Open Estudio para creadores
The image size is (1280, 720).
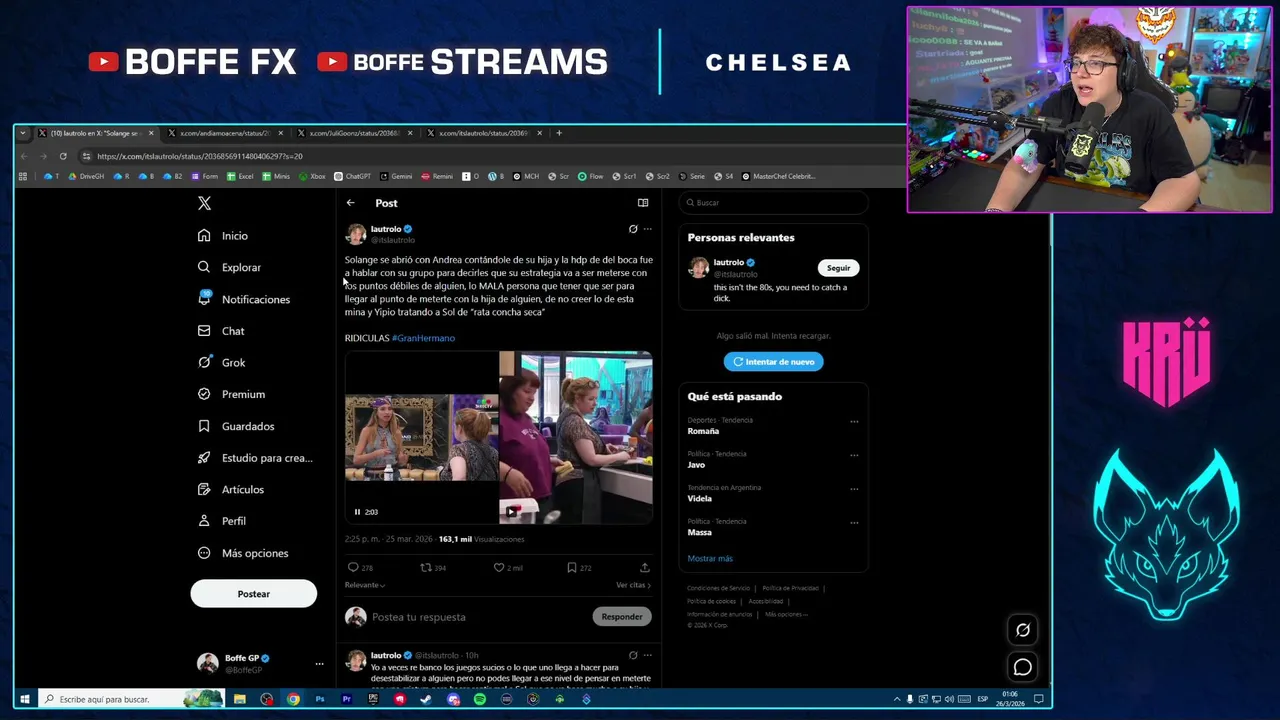pos(255,458)
